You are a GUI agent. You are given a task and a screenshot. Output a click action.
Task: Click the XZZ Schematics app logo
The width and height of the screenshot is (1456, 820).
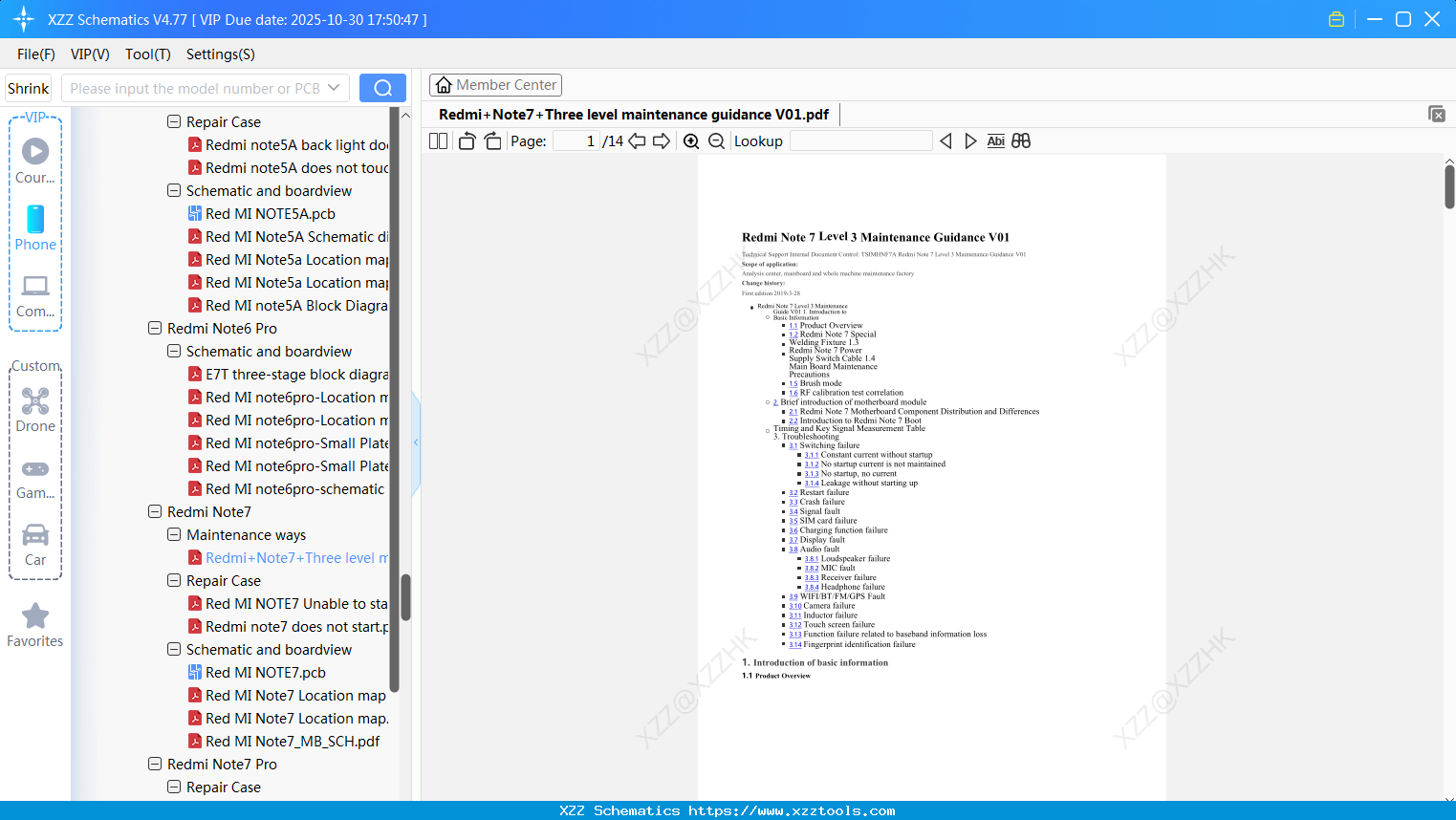click(23, 19)
